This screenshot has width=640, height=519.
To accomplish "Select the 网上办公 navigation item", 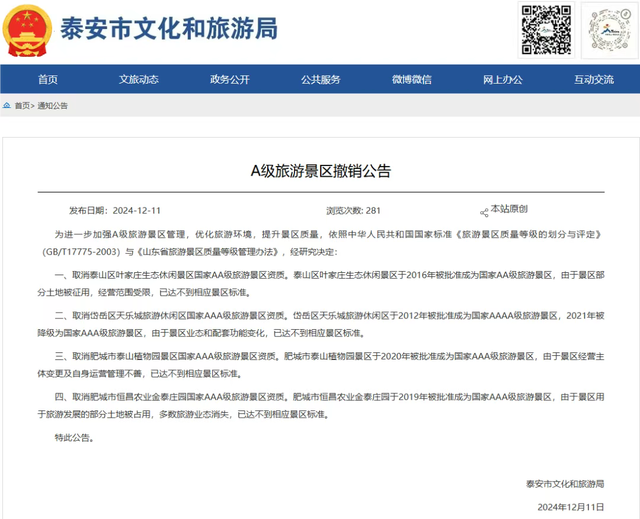I will point(503,80).
